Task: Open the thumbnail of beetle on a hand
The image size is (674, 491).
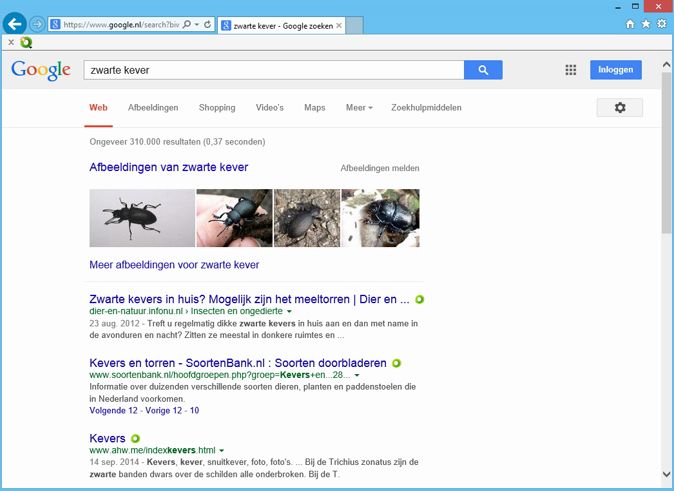Action: coord(234,218)
